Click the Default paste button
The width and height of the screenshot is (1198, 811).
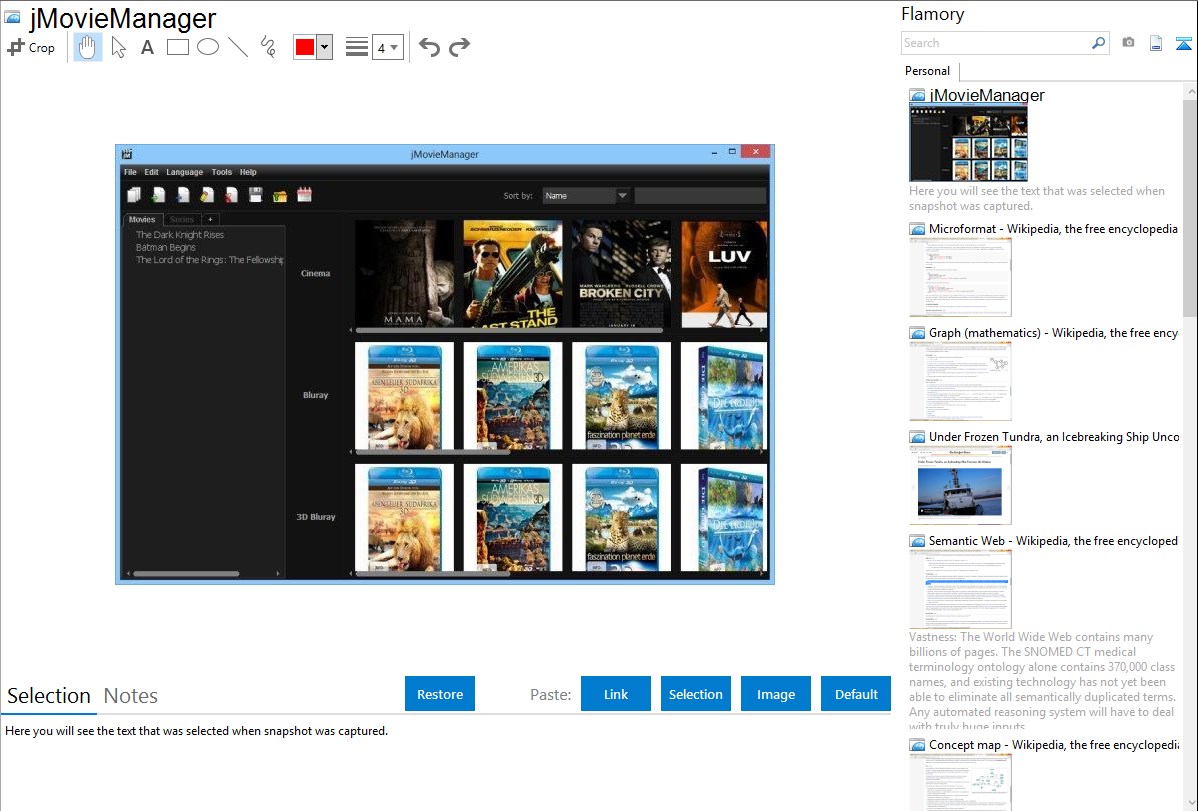pyautogui.click(x=856, y=694)
